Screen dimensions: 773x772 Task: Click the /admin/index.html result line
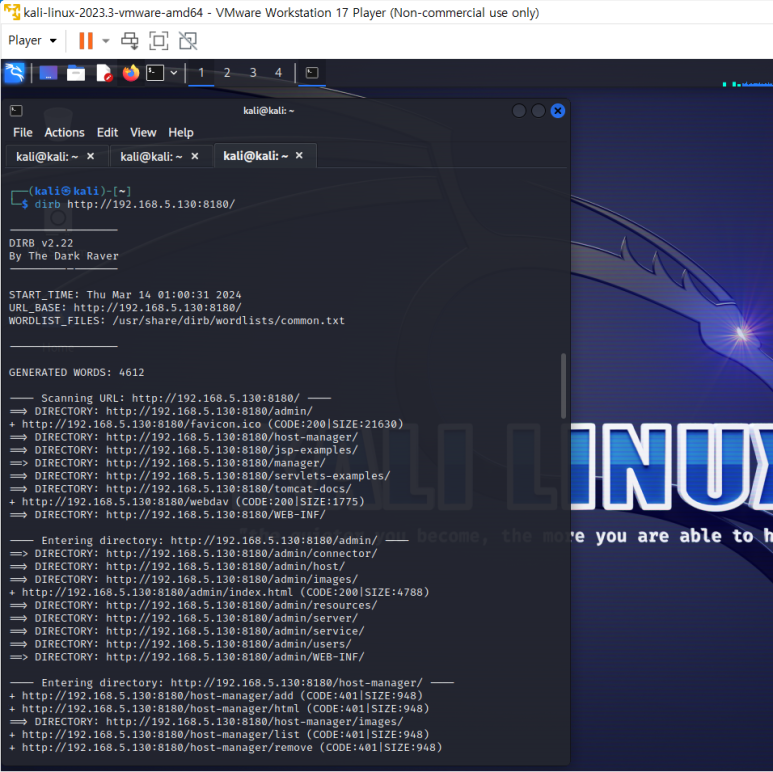(219, 592)
